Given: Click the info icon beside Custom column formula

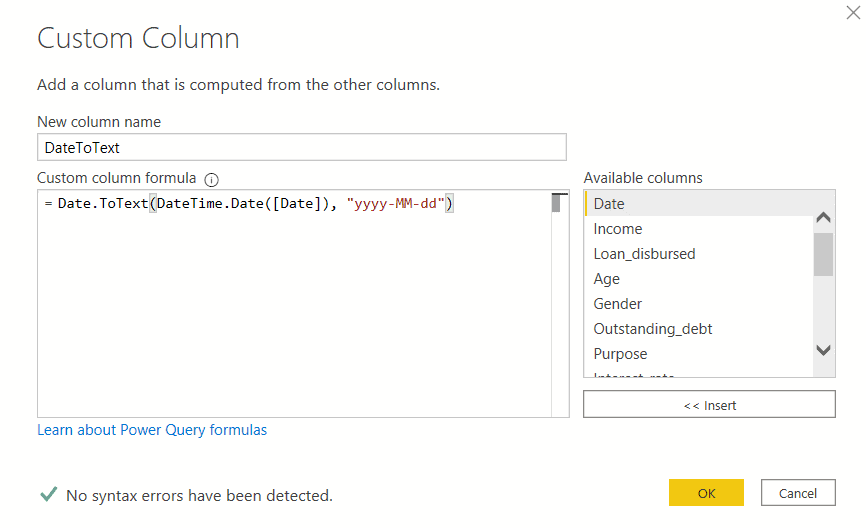Looking at the screenshot, I should 212,179.
